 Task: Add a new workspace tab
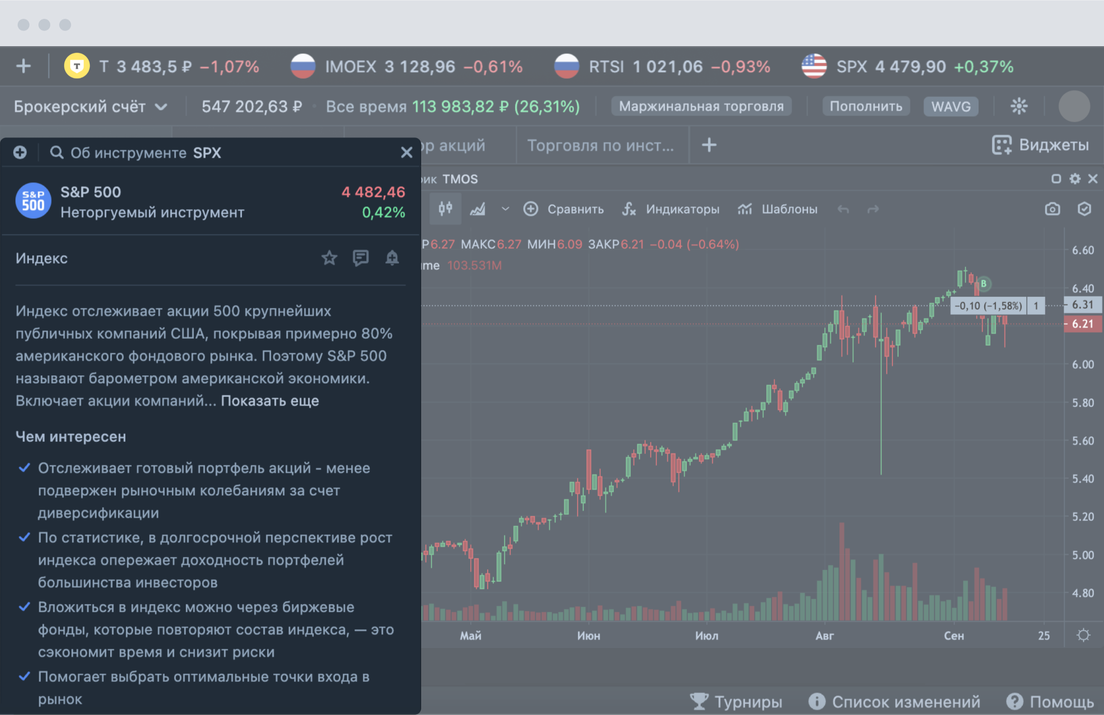point(709,145)
